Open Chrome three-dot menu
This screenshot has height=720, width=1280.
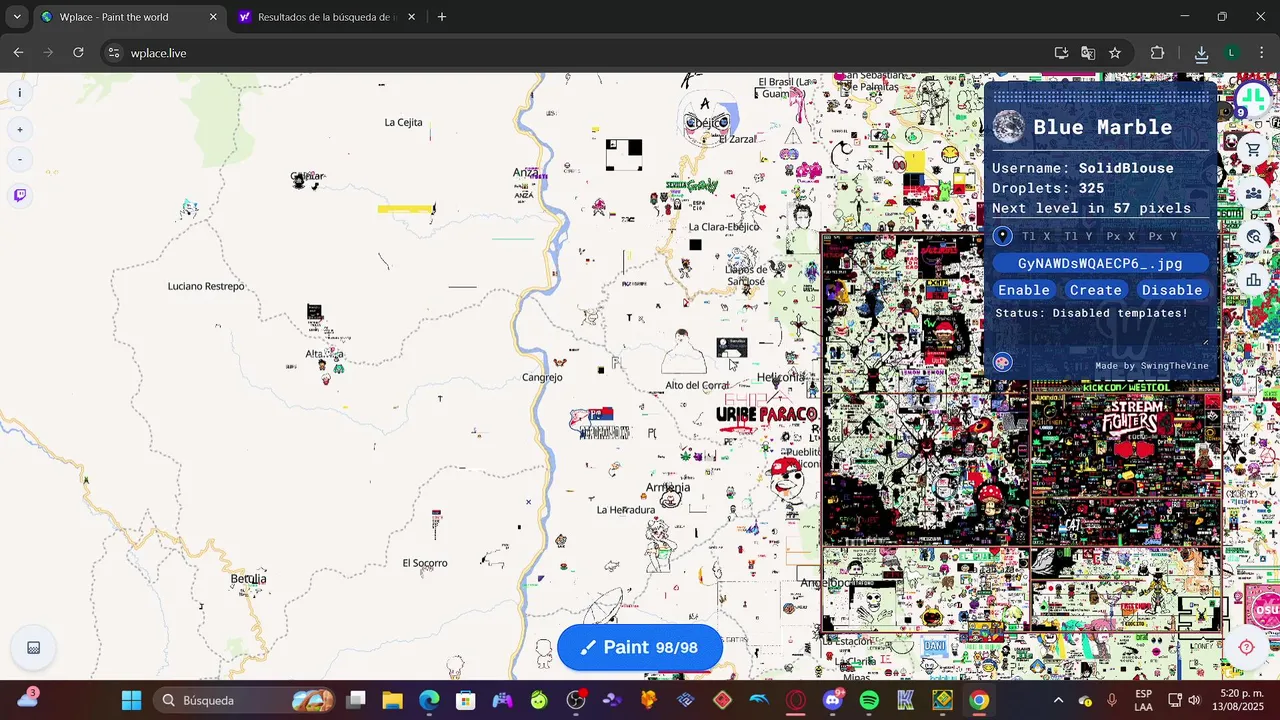click(x=1260, y=53)
